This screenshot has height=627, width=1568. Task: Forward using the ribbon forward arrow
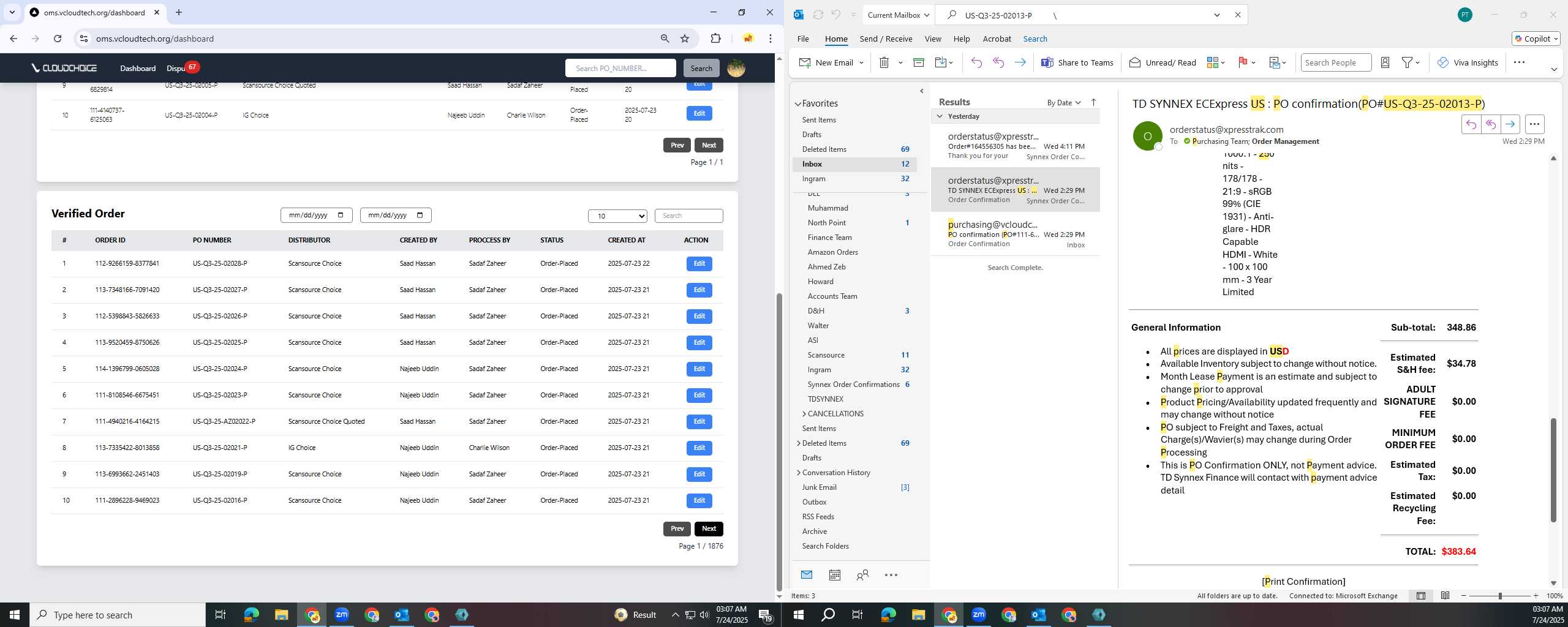click(1020, 62)
